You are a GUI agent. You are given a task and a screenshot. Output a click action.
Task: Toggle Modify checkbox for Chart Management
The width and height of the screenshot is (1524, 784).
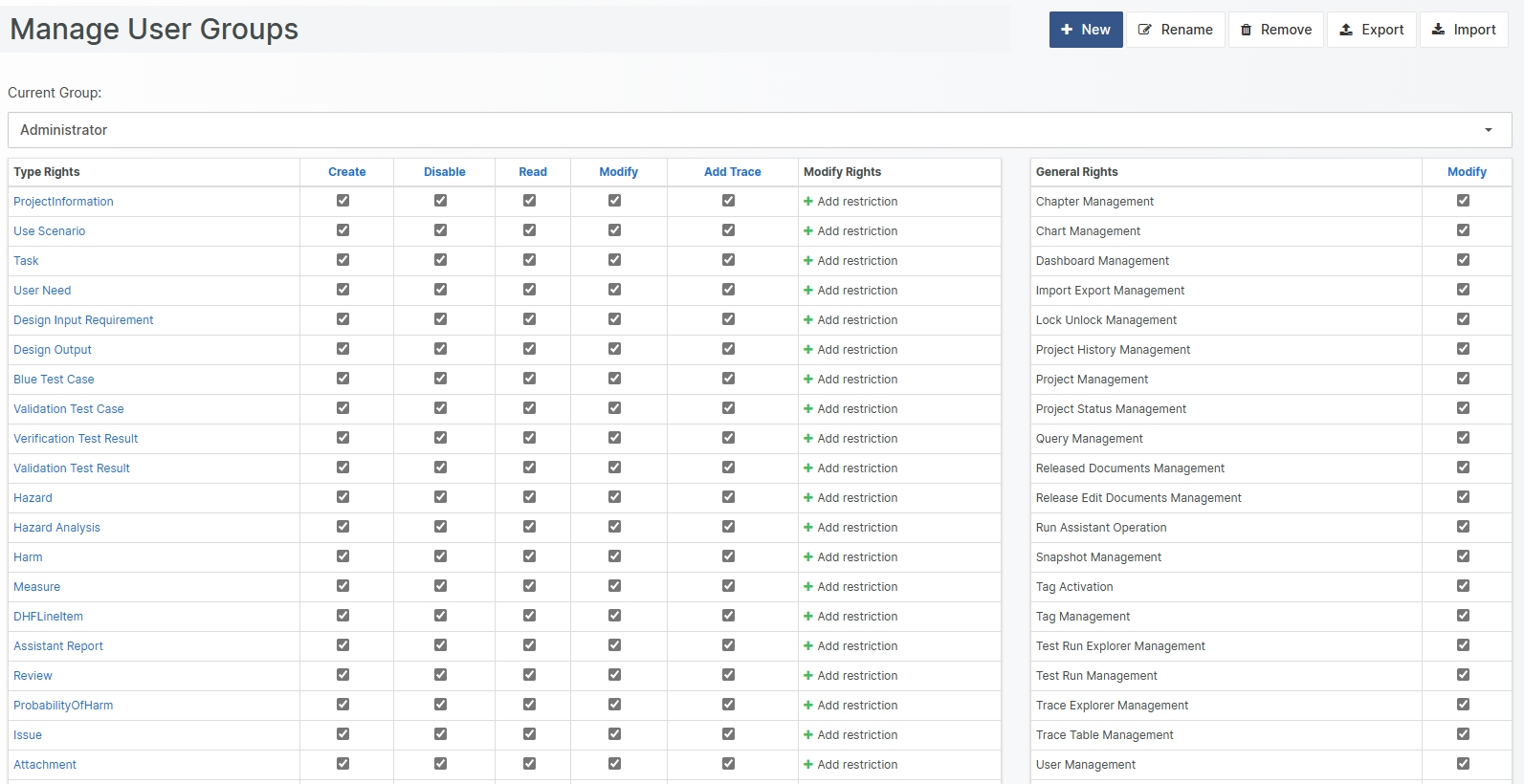click(1463, 230)
